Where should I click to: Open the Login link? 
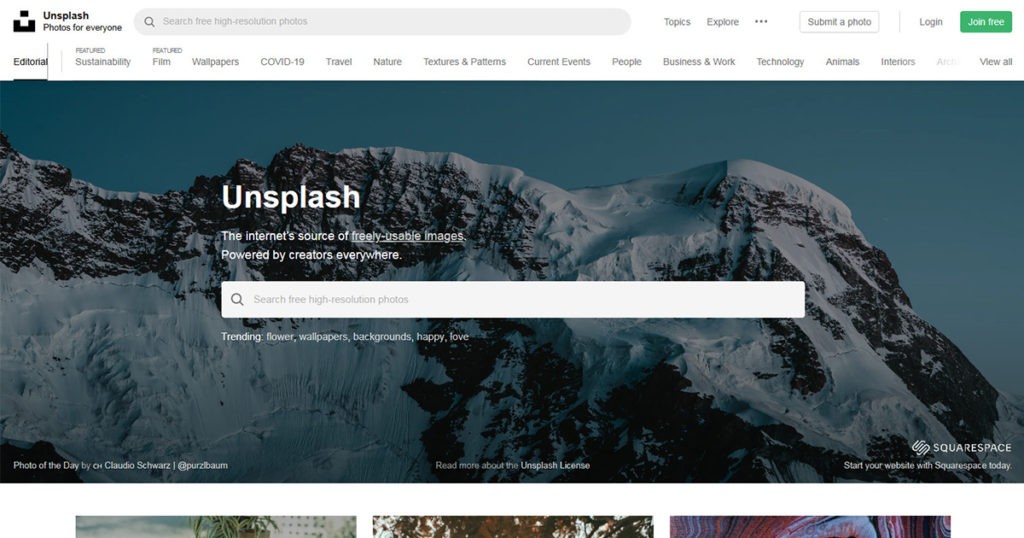coord(931,22)
